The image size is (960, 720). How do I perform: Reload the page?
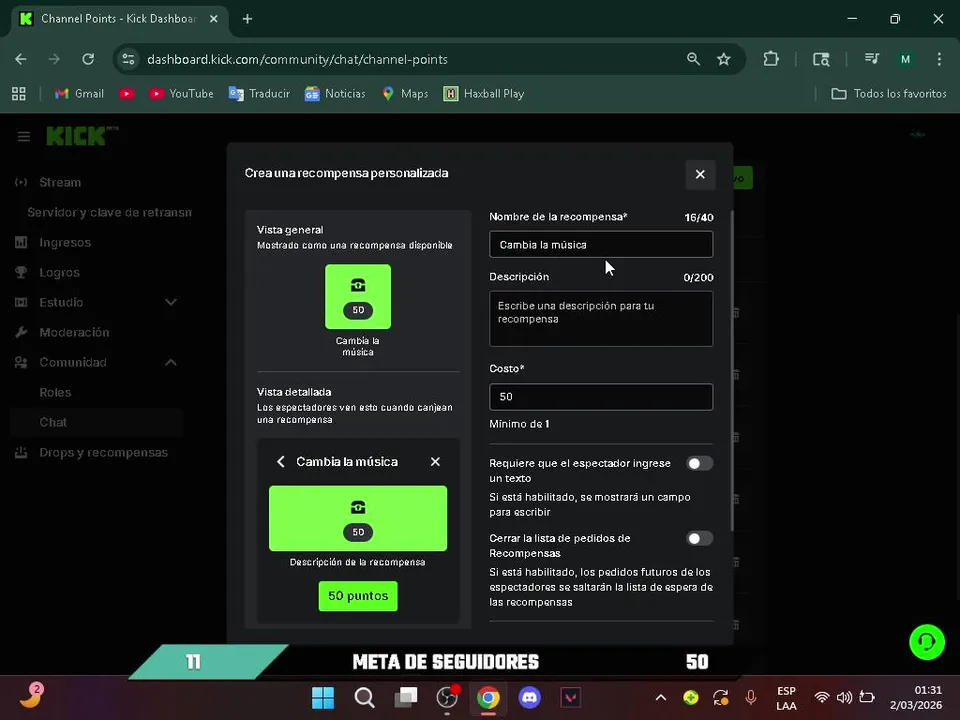coord(88,59)
